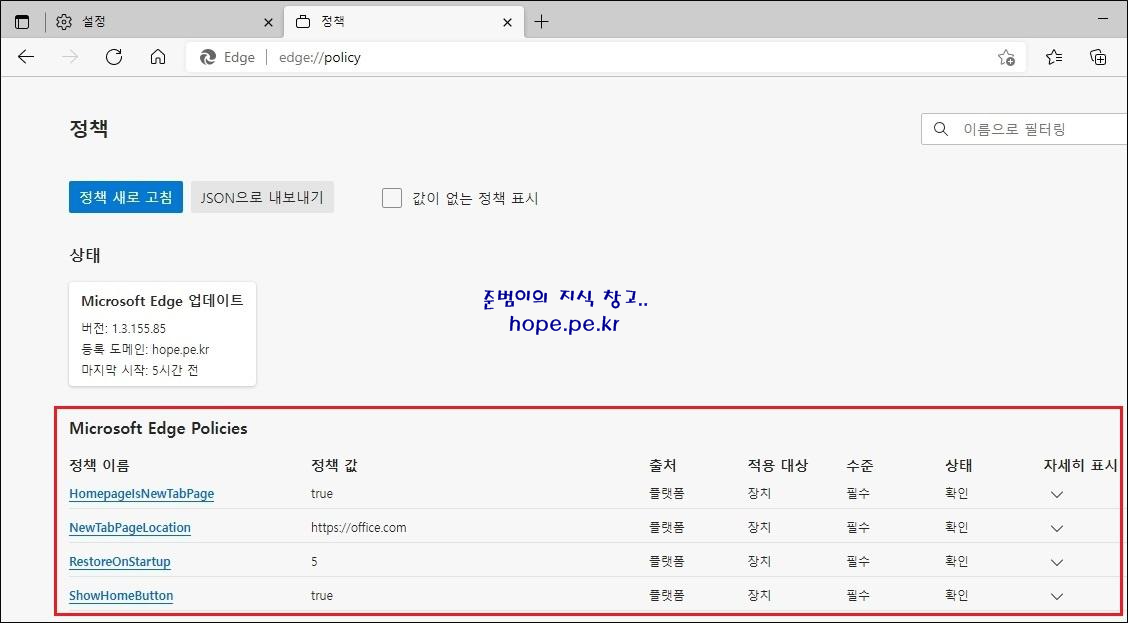This screenshot has width=1128, height=623.
Task: Click the gear icon on 설정 tab
Action: click(64, 22)
